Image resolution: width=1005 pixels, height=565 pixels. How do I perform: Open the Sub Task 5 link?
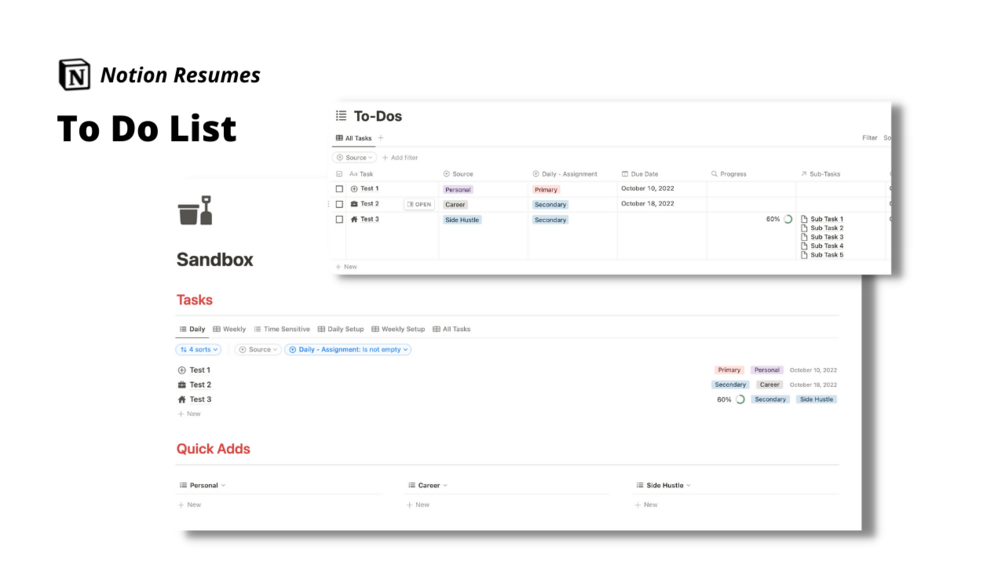[827, 255]
